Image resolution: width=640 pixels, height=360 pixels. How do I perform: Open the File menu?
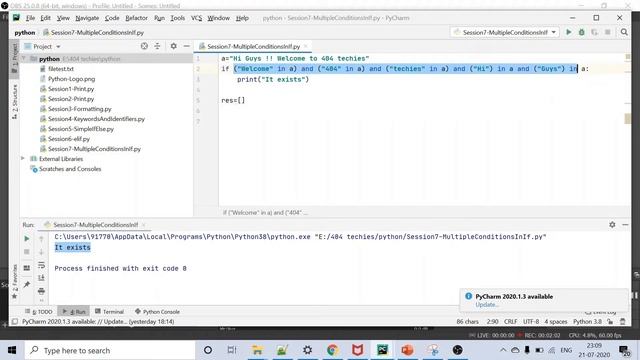click(30, 18)
